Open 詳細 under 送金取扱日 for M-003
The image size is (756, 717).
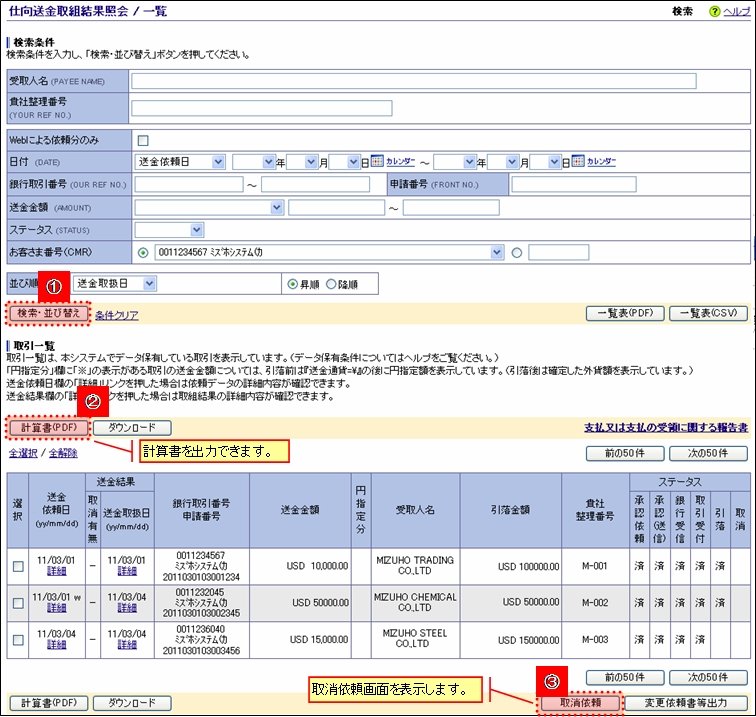point(127,645)
